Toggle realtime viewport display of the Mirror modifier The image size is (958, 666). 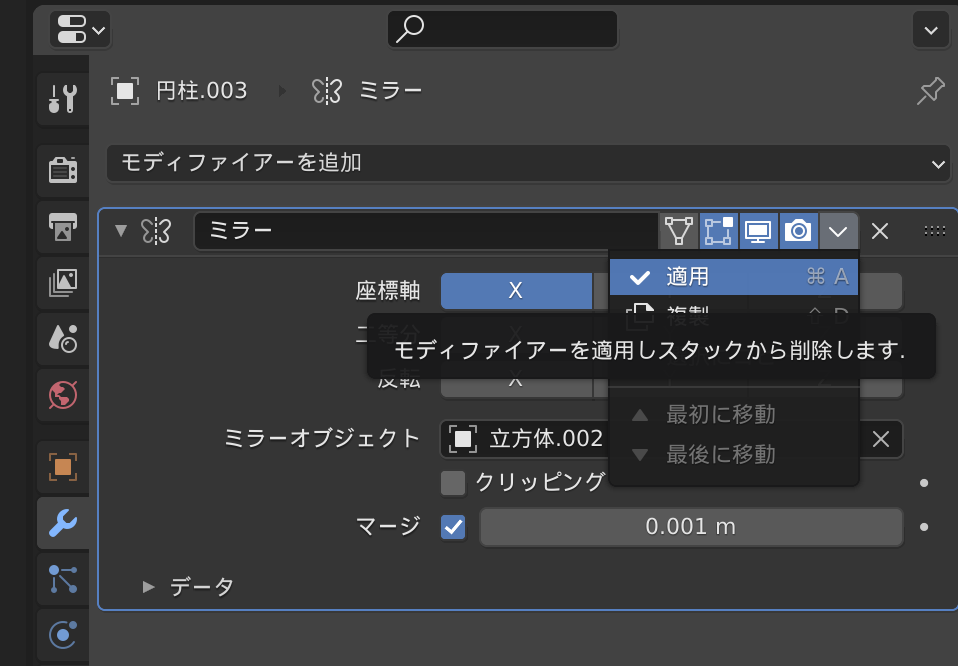click(x=758, y=230)
